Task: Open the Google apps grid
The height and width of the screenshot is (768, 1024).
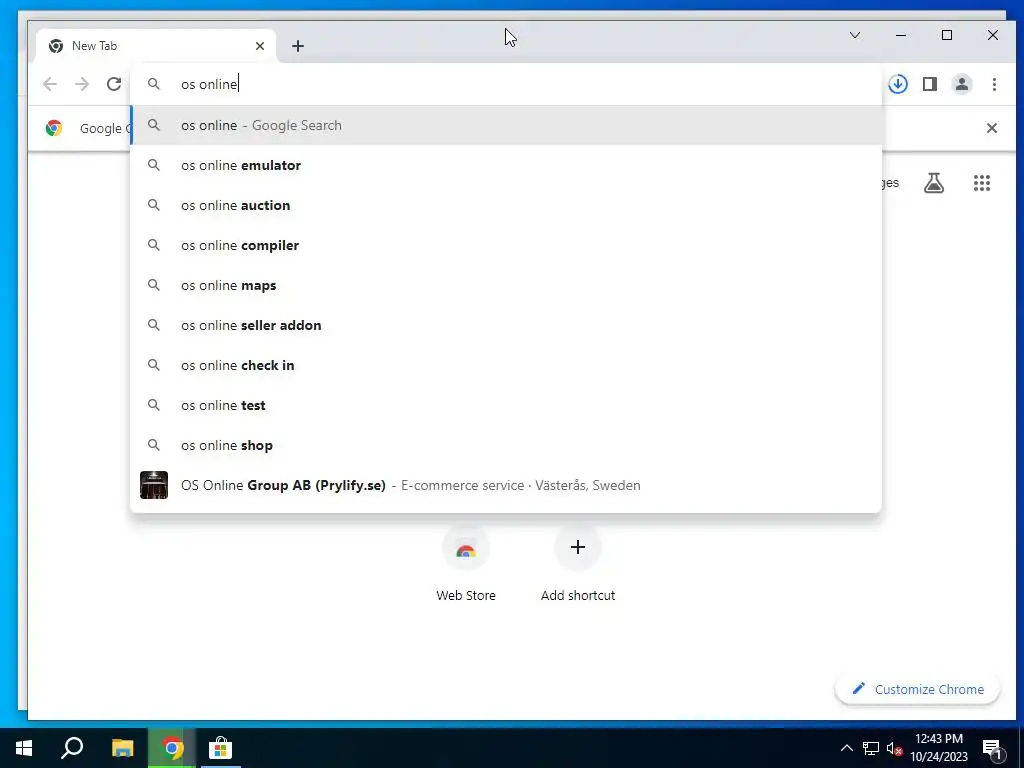Action: pos(982,183)
